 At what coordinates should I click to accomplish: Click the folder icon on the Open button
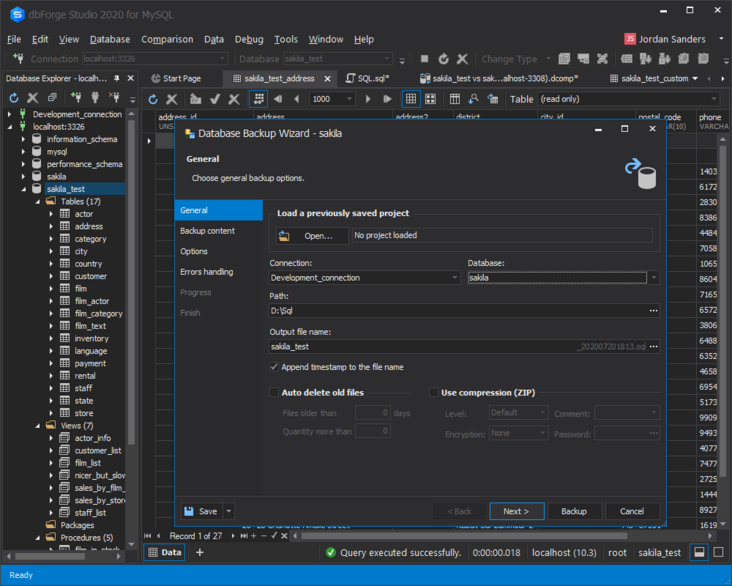point(285,236)
